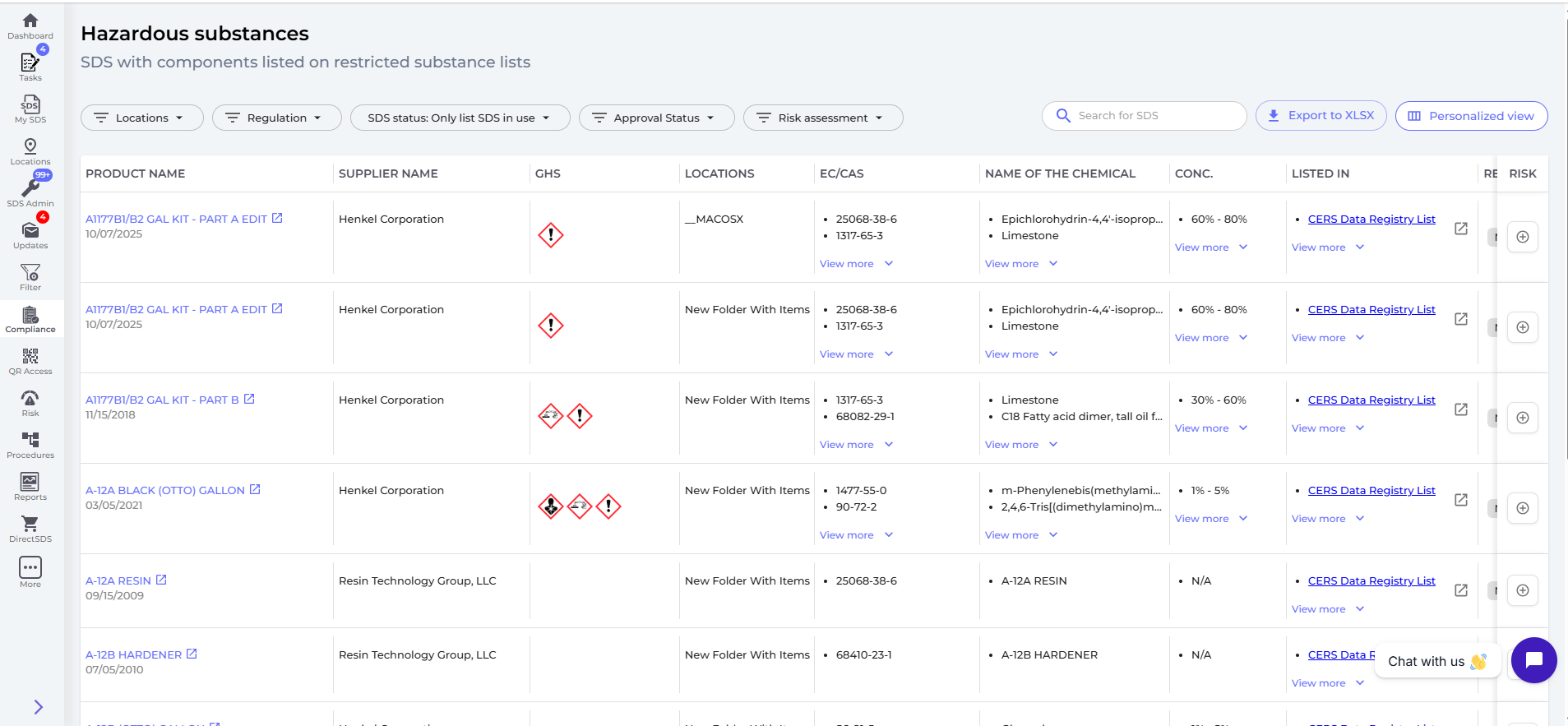Open the Reports sidebar item
Image resolution: width=1568 pixels, height=726 pixels.
[x=30, y=486]
